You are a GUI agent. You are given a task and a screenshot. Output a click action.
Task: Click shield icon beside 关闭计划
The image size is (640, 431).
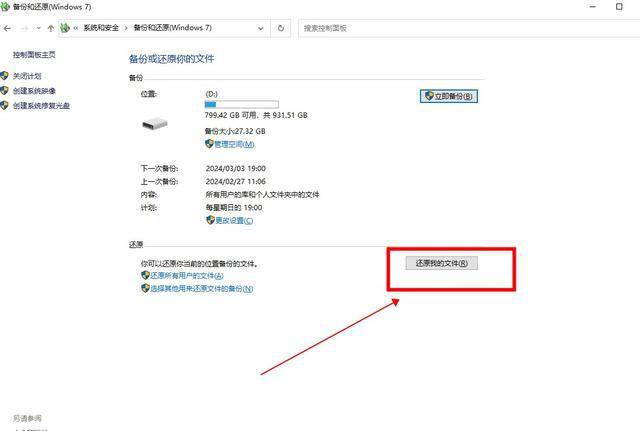(4, 76)
